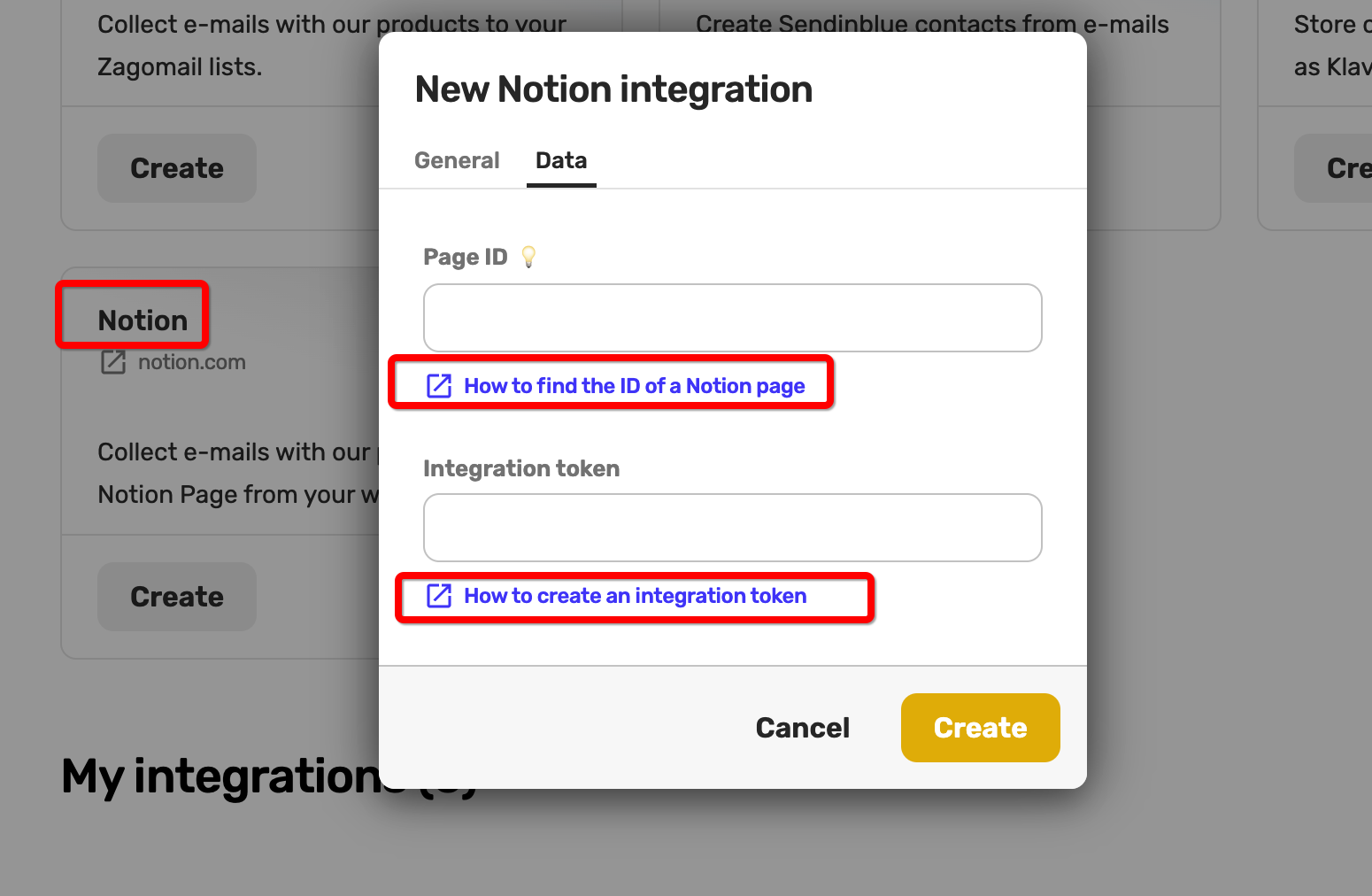This screenshot has height=896, width=1372.
Task: Open How to find the ID of a Notion page
Action: pos(635,386)
